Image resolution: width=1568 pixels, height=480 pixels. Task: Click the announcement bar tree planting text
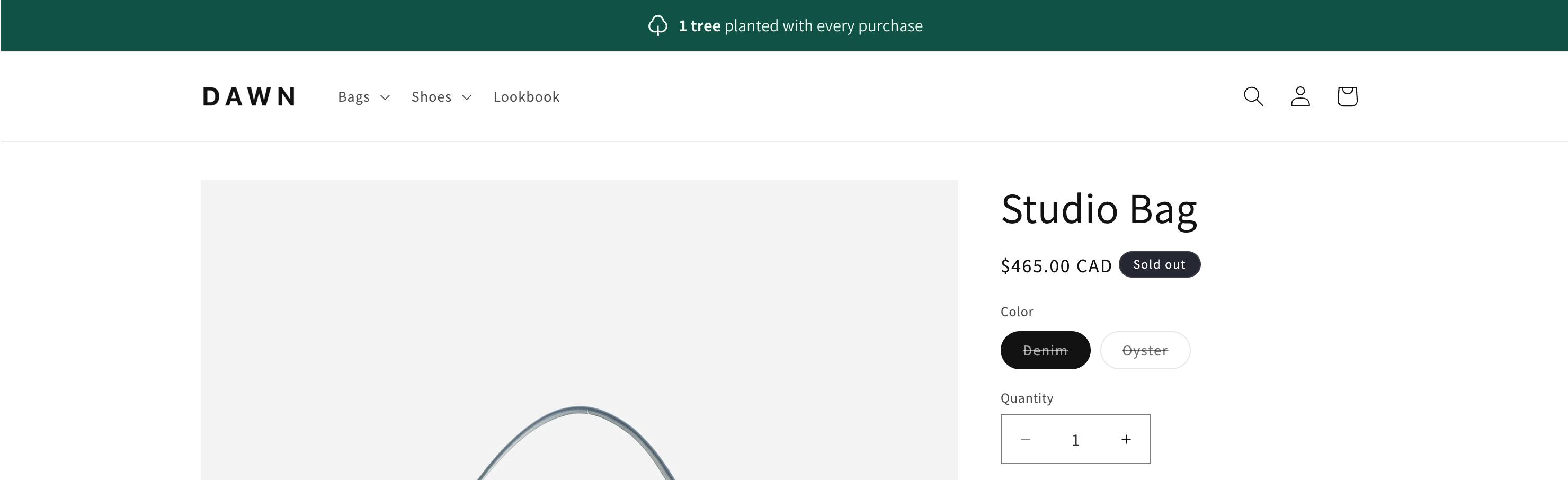coord(800,25)
